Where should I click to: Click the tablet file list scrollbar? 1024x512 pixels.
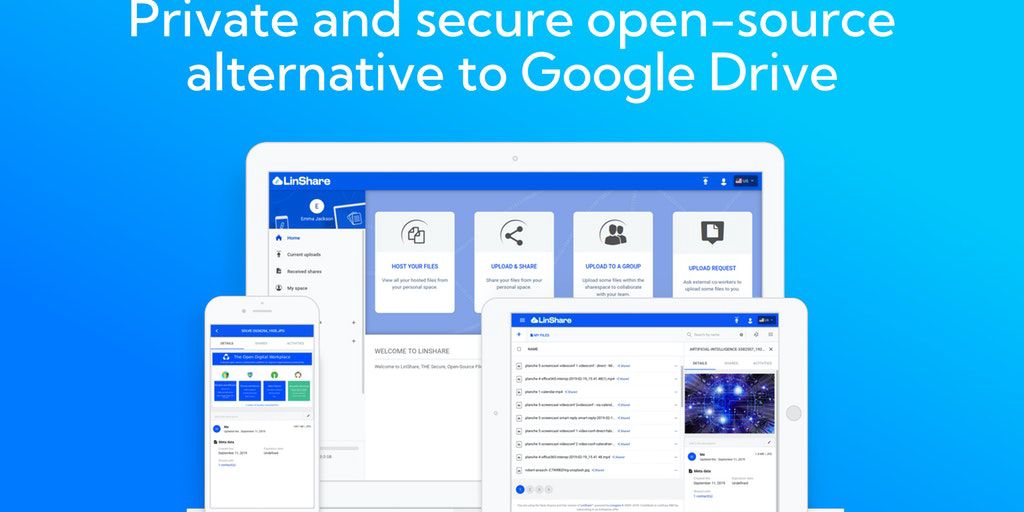pyautogui.click(x=682, y=387)
